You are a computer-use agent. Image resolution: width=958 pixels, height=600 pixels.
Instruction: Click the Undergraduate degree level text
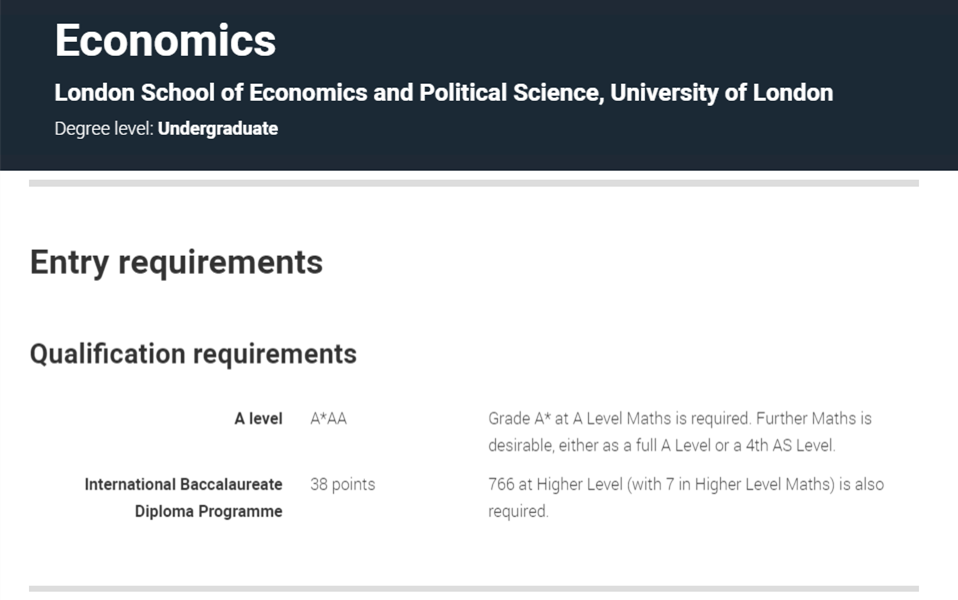click(218, 128)
